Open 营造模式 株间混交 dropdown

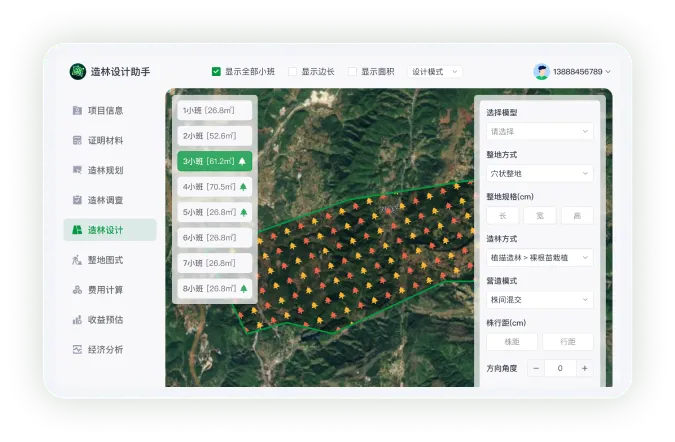[x=539, y=300]
